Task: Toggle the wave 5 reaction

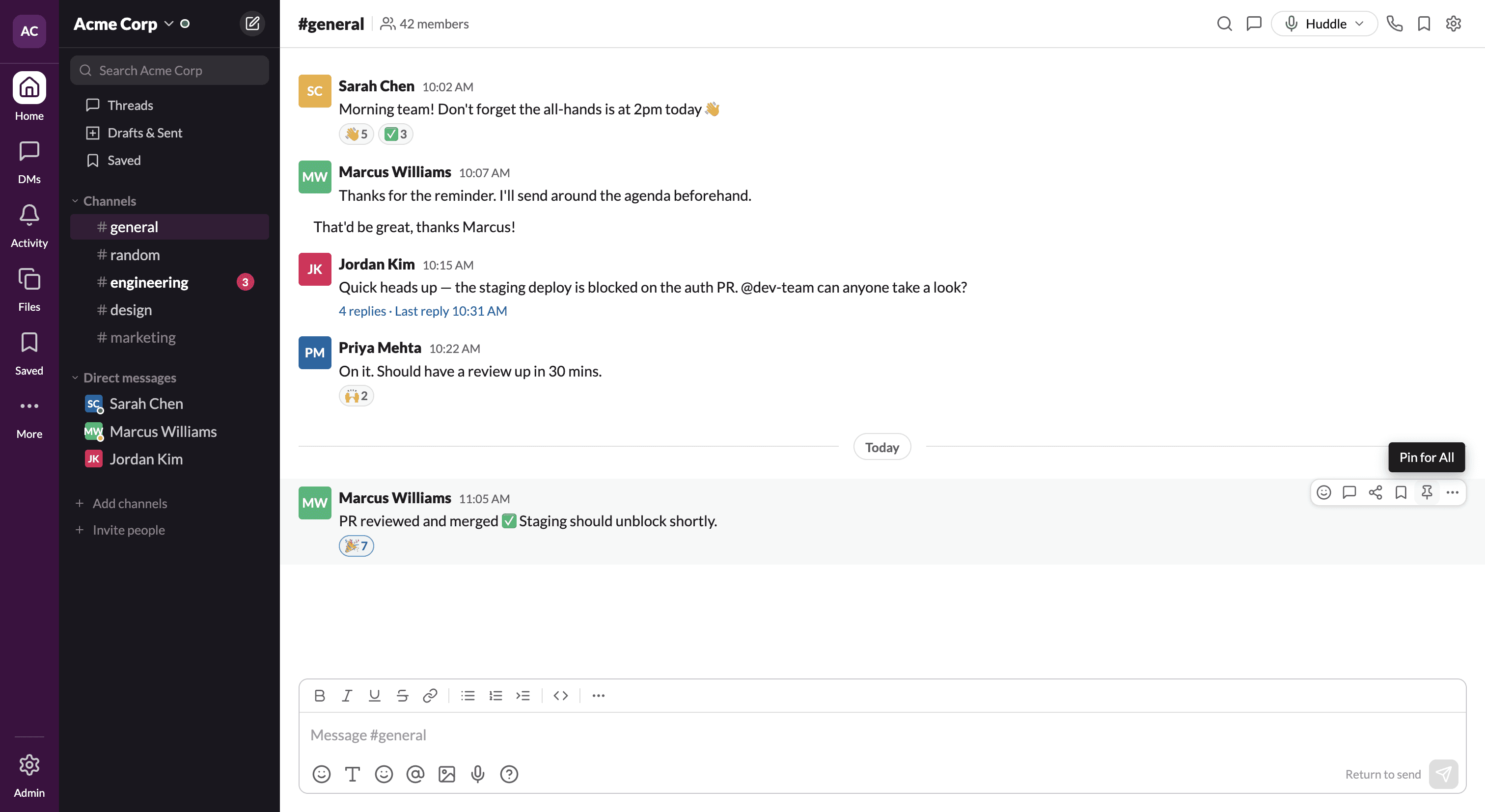Action: click(356, 135)
